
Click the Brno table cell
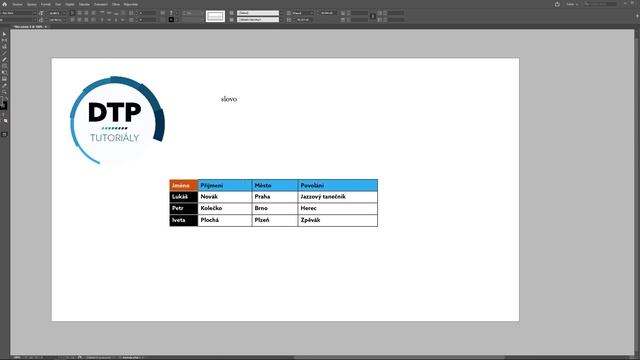[x=275, y=208]
